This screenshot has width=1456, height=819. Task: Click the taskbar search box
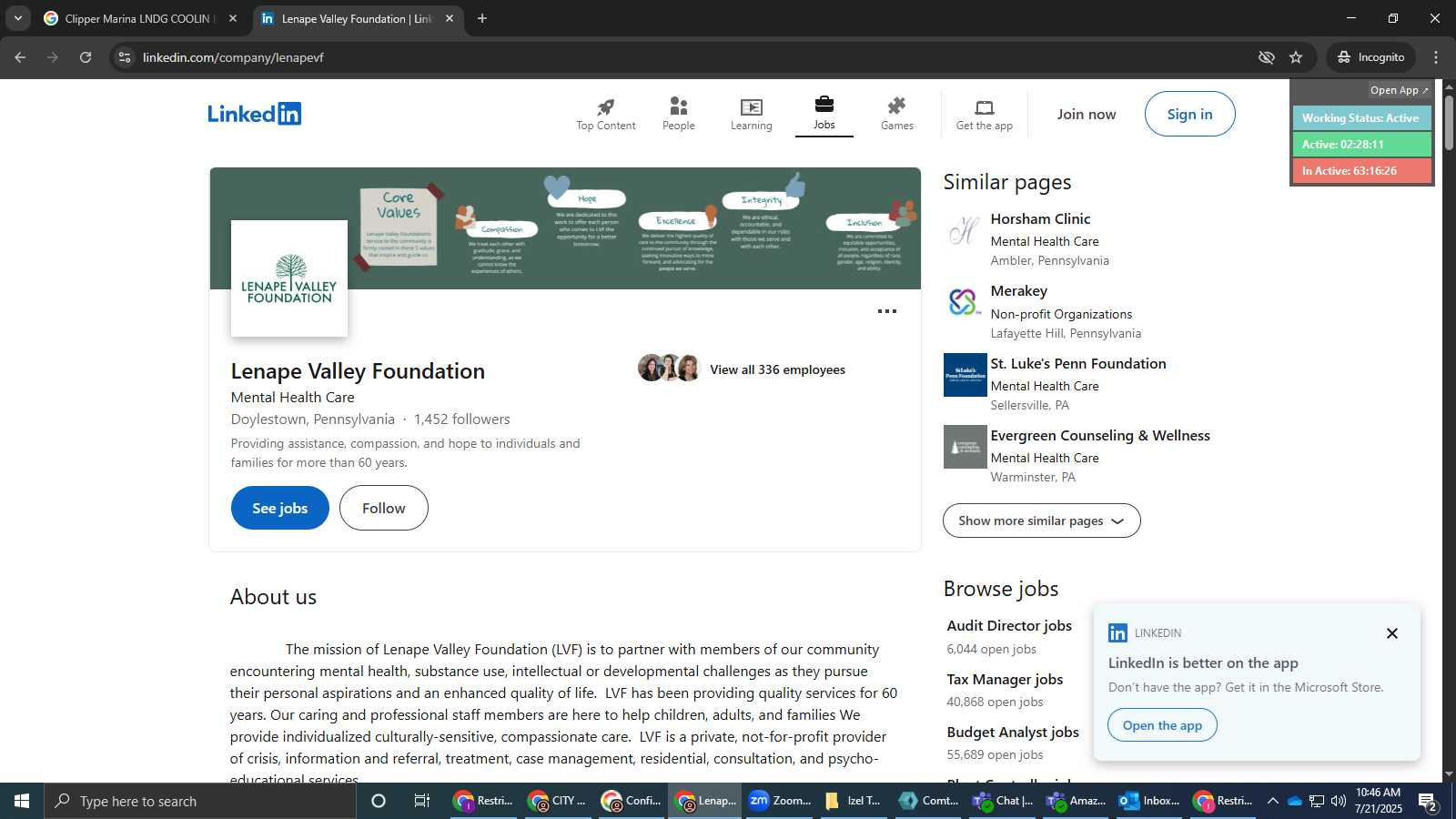[x=200, y=801]
